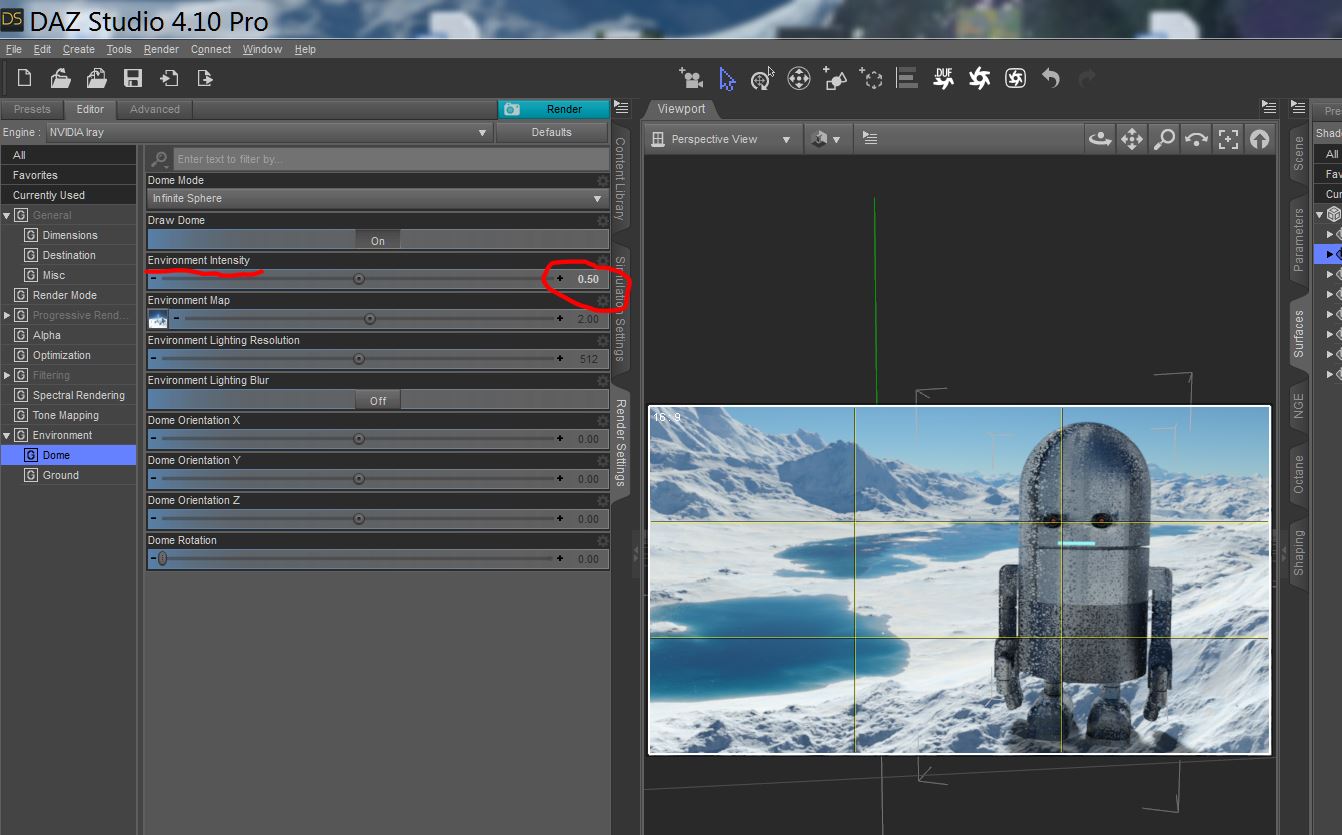Image resolution: width=1342 pixels, height=835 pixels.
Task: Select the Translate tool in the main toolbar
Action: point(799,78)
